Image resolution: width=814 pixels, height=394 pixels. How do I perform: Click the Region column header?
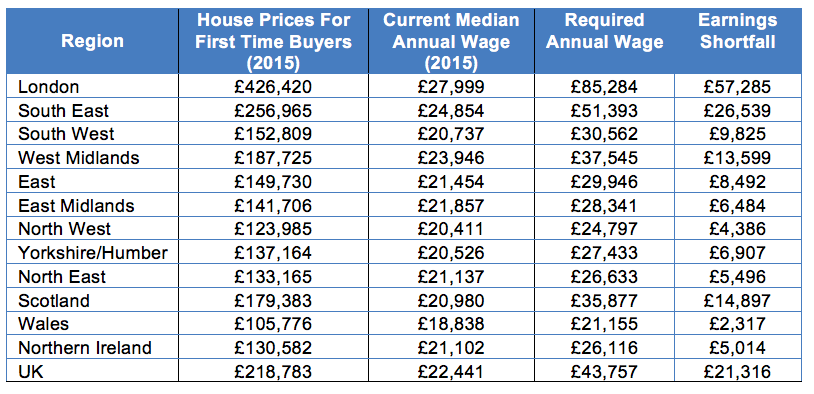pyautogui.click(x=92, y=42)
